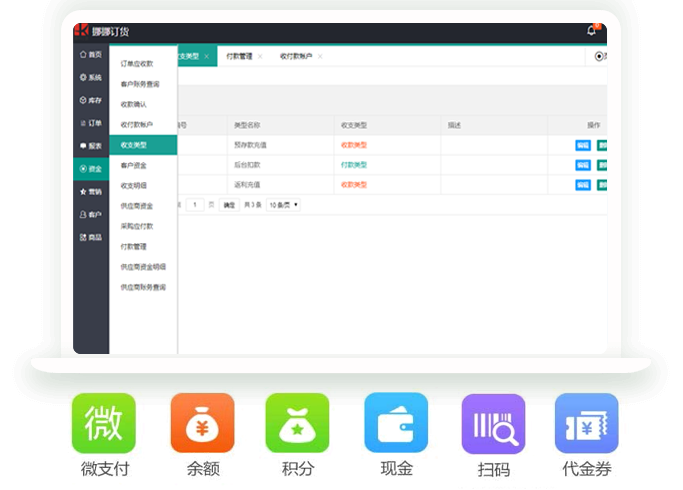Open 报表 reports in sidebar
Image resolution: width=683 pixels, height=490 pixels.
coord(91,145)
